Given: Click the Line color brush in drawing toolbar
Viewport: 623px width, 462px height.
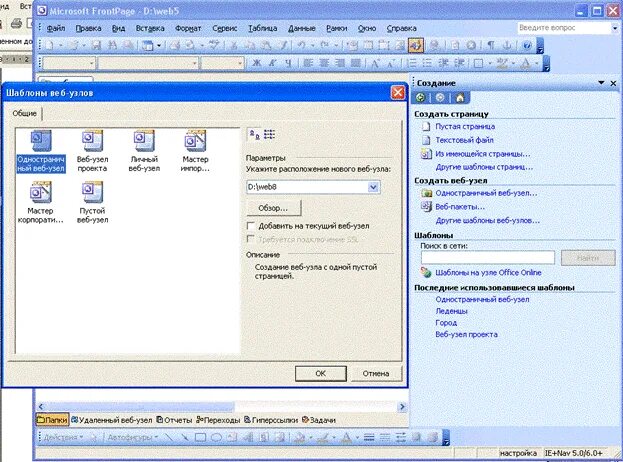Looking at the screenshot, I should point(323,437).
